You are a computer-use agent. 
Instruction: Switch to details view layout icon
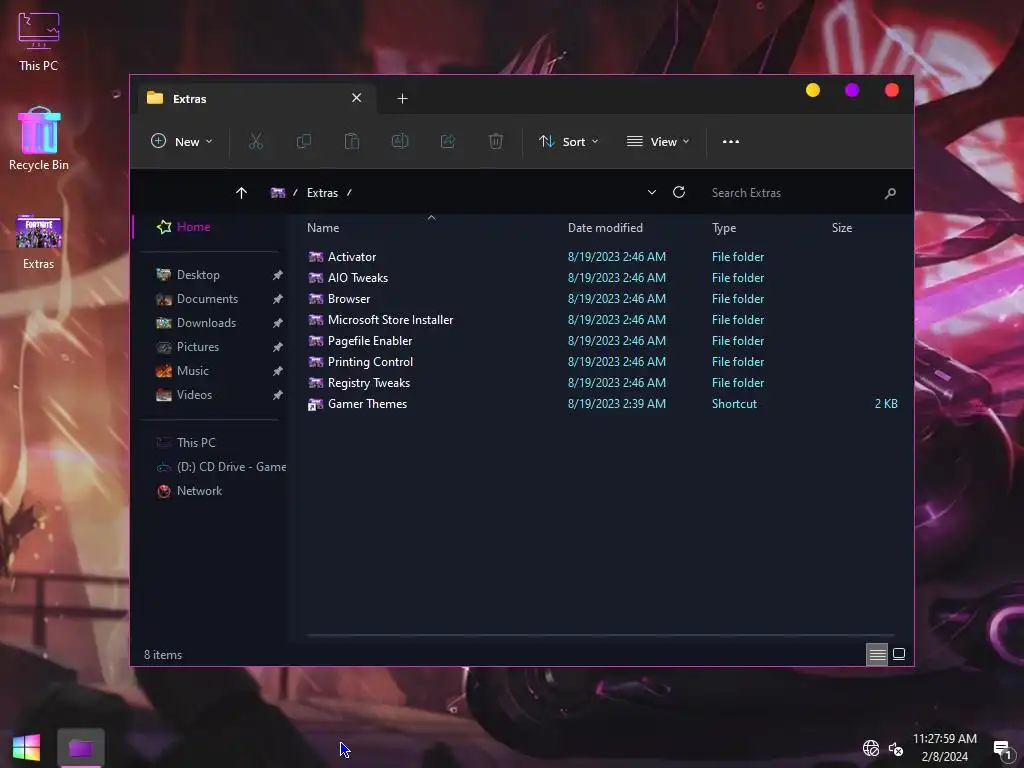[x=877, y=654]
